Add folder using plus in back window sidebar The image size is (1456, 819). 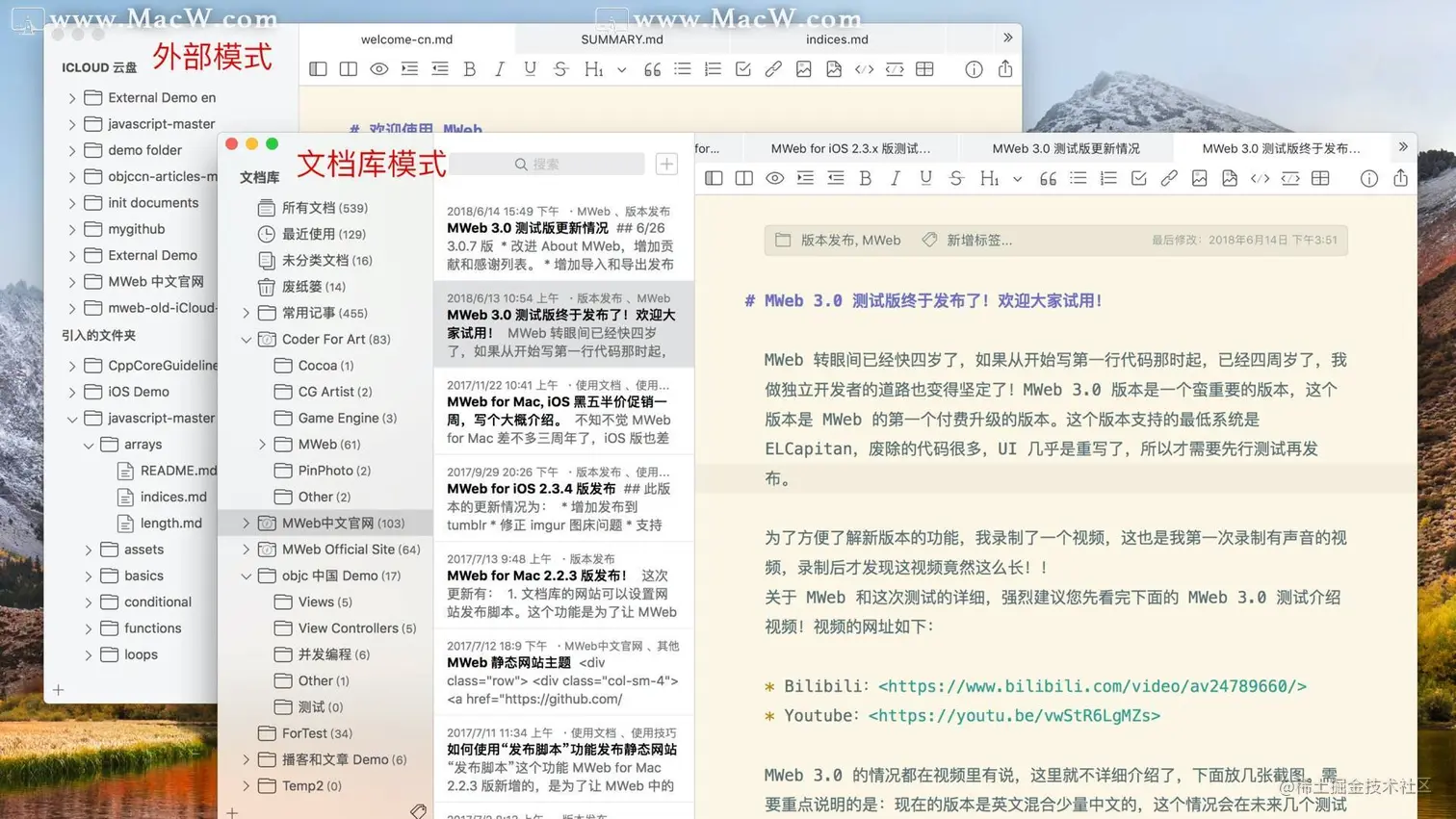(59, 690)
